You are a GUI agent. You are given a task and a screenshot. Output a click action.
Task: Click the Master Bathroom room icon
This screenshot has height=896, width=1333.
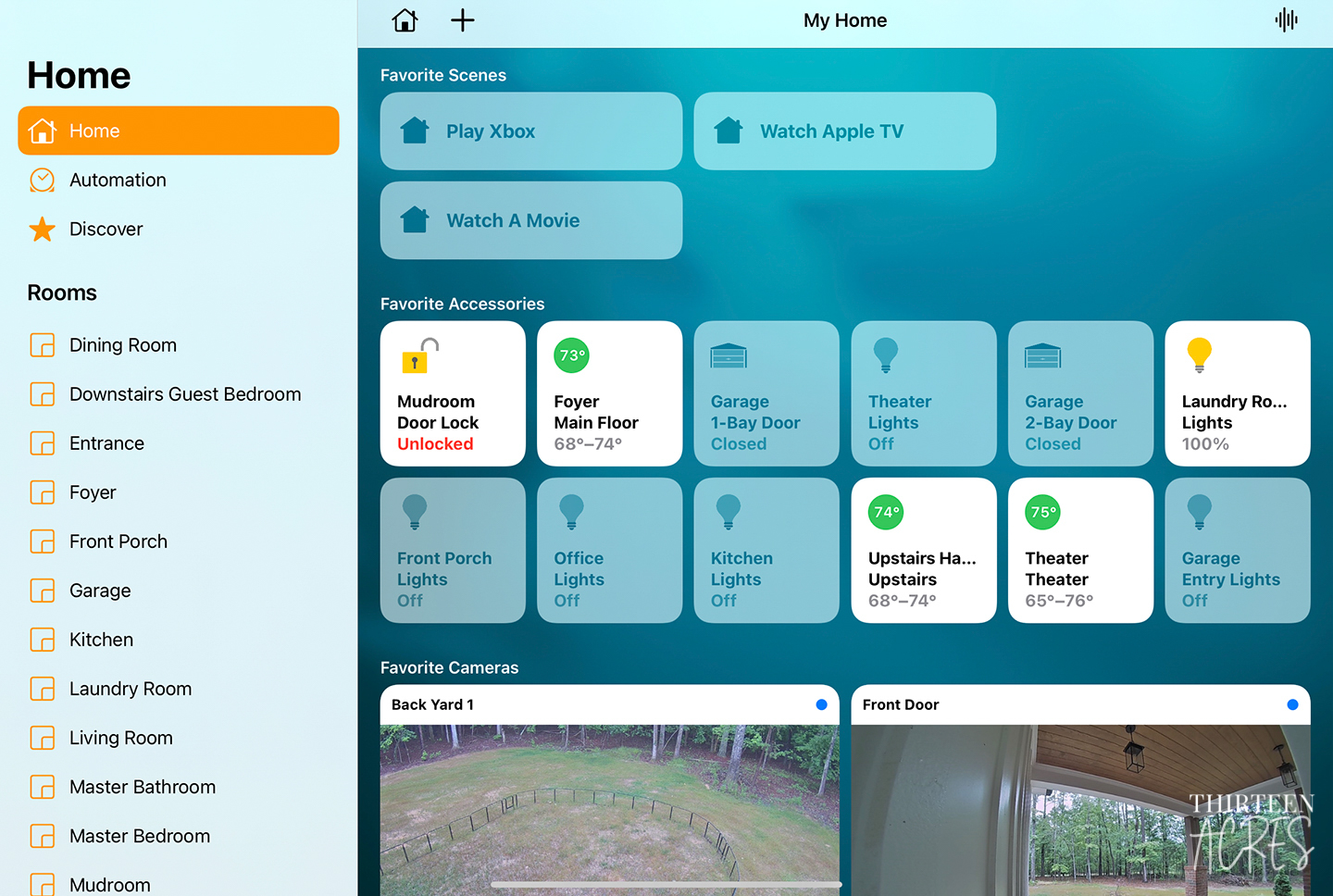pyautogui.click(x=43, y=787)
